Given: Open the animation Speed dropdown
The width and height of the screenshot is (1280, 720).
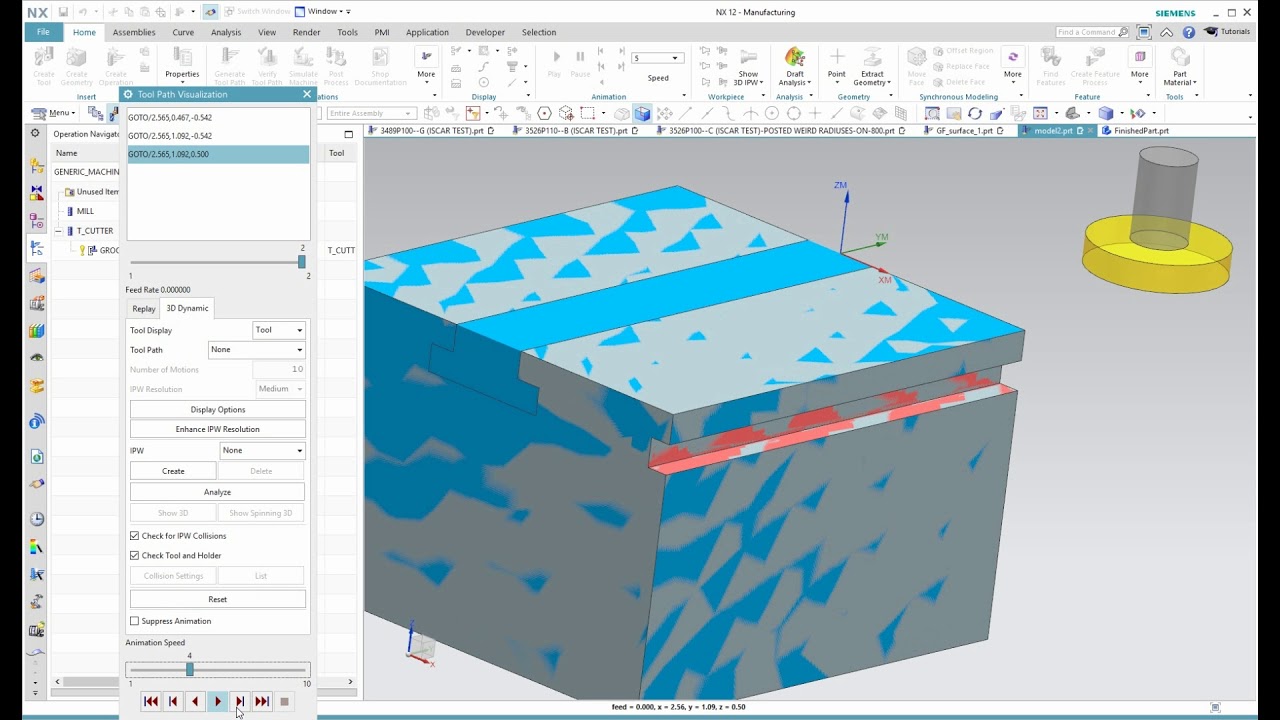Looking at the screenshot, I should 656,58.
